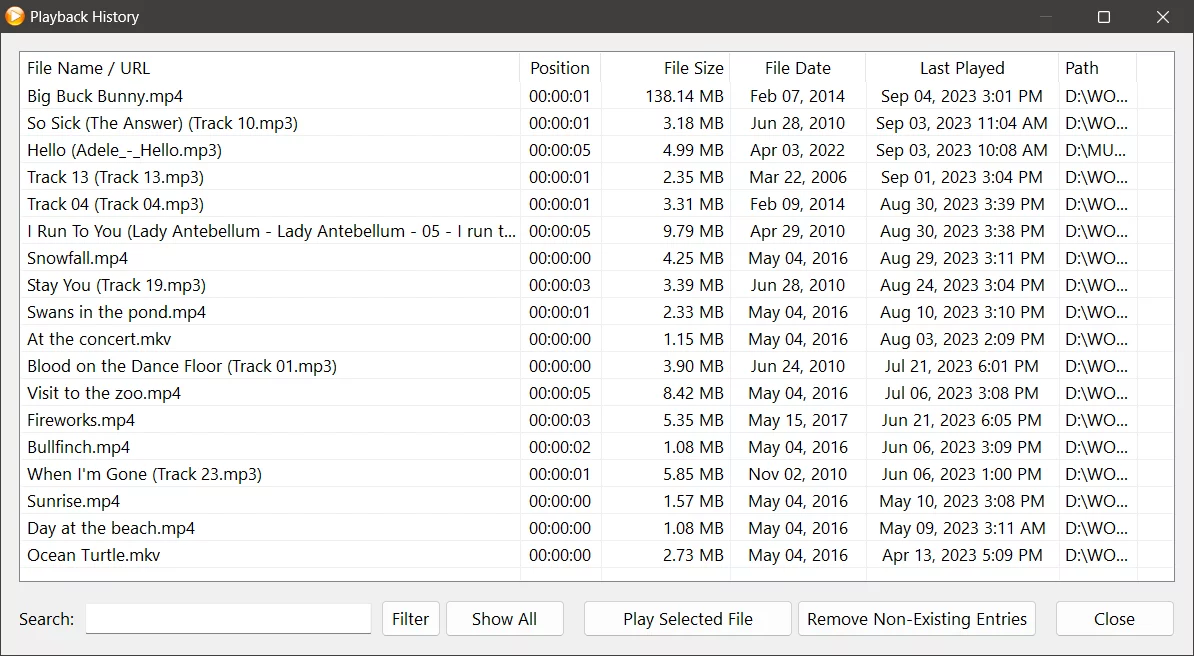Close window with the title bar X
This screenshot has height=656, width=1194.
click(x=1163, y=17)
